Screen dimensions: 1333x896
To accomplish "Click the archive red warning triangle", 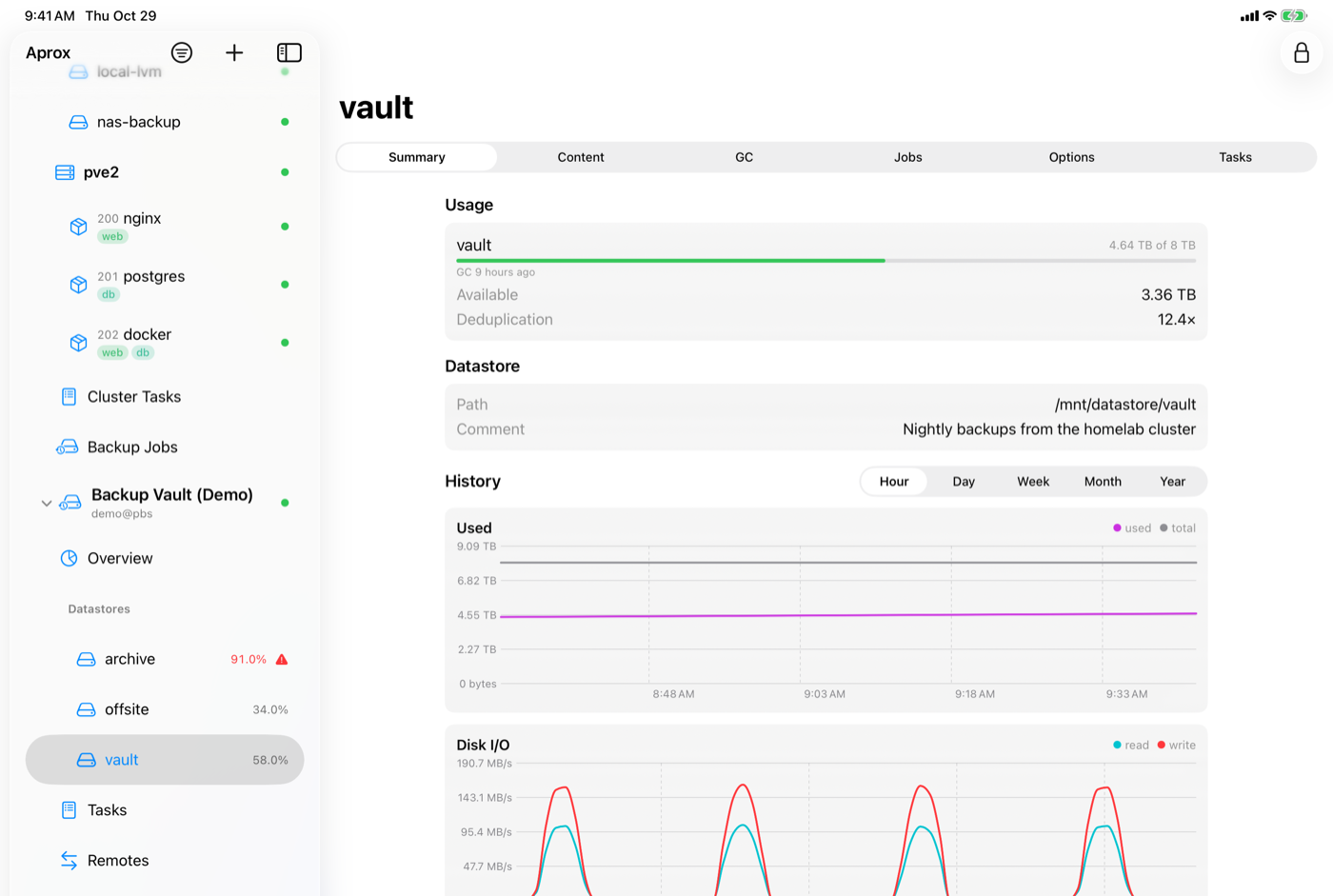I will click(282, 659).
